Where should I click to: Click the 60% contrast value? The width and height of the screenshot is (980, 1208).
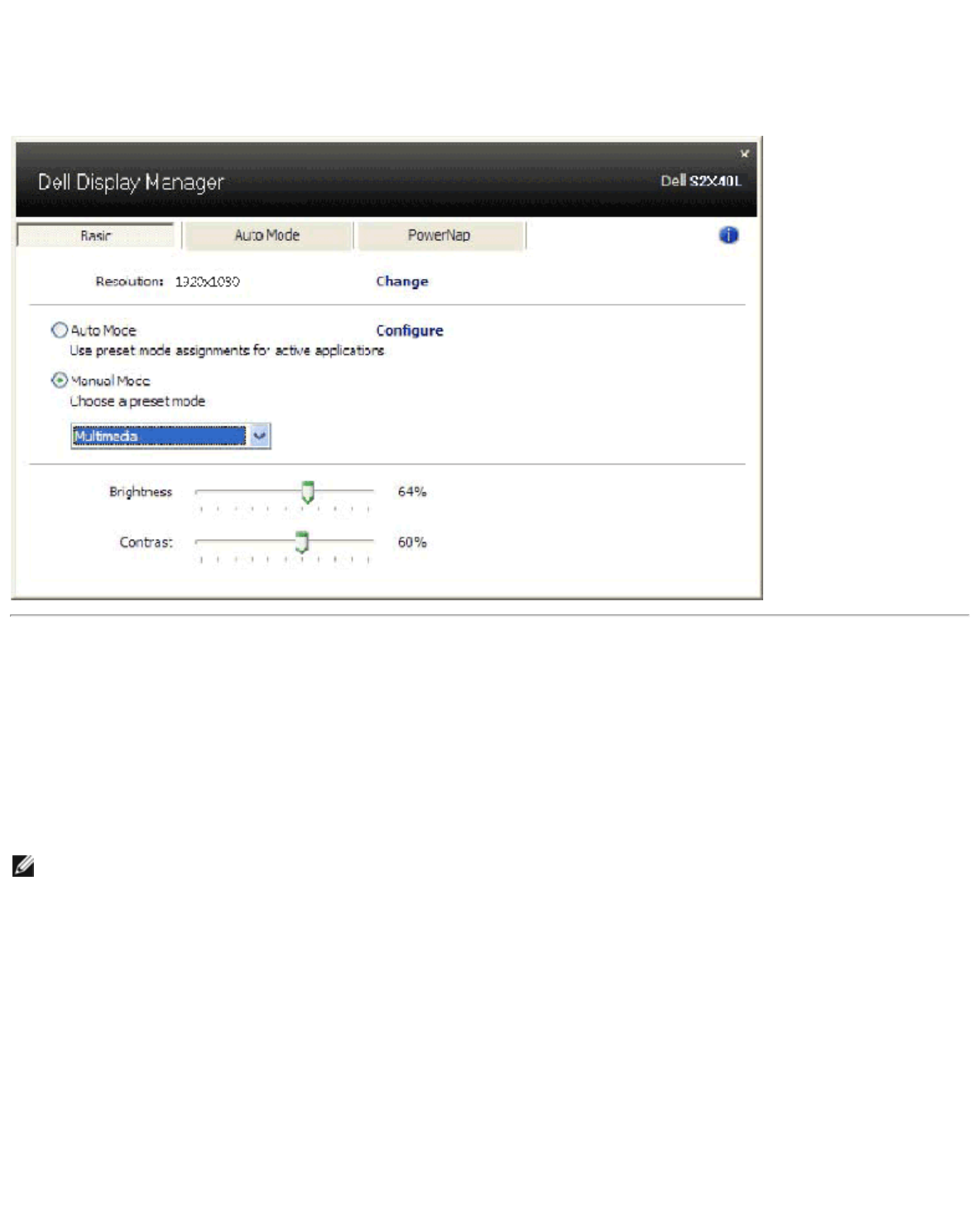tap(412, 542)
